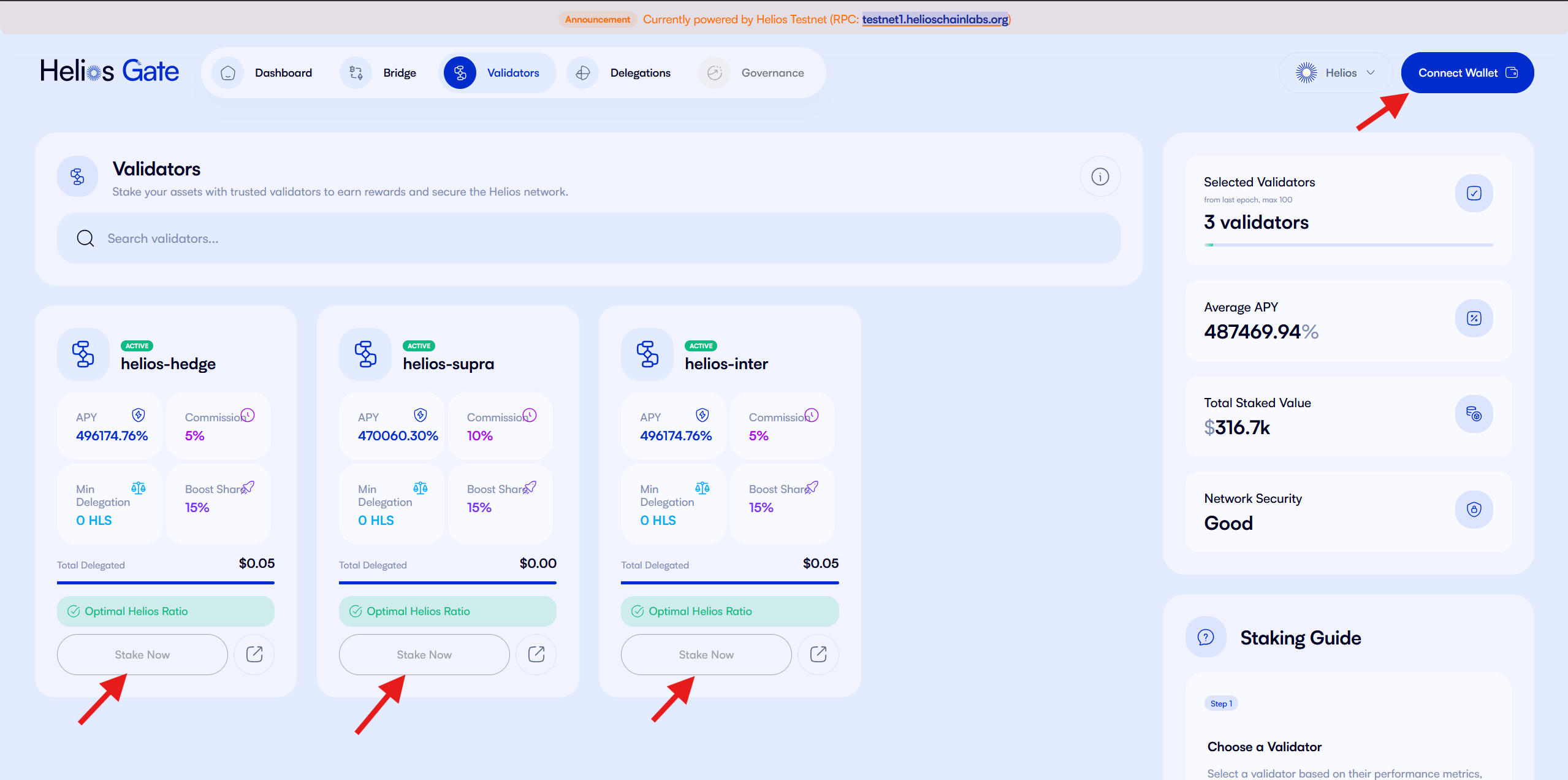Viewport: 1568px width, 780px height.
Task: Click the Validators header section icon
Action: click(x=77, y=177)
